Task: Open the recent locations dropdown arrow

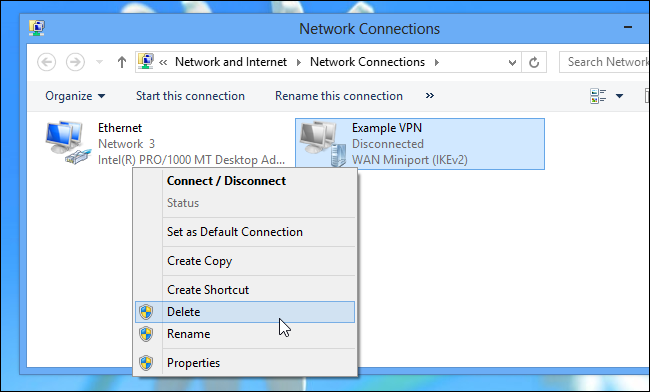Action: click(99, 62)
